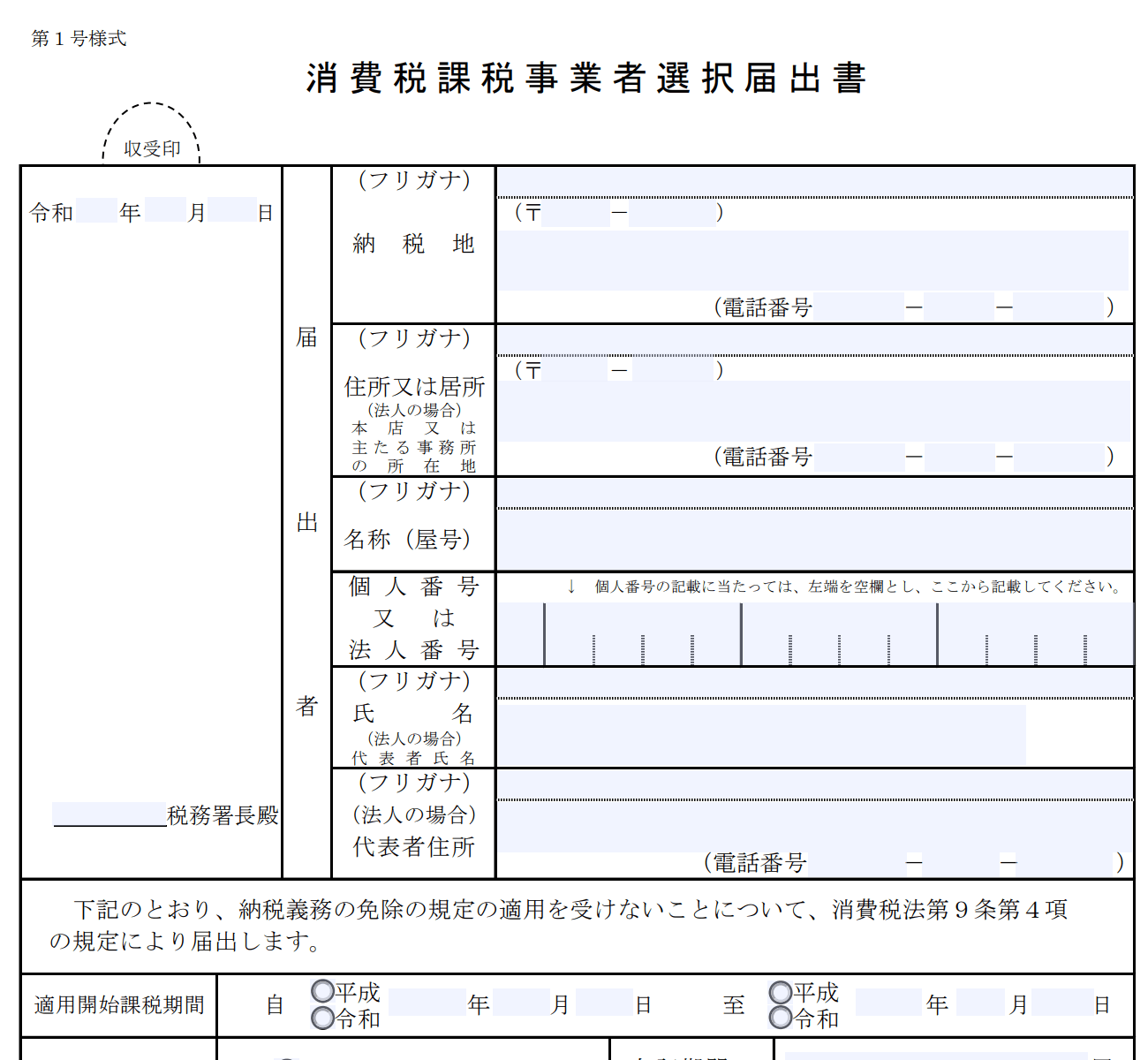This screenshot has width=1148, height=1060.
Task: Select the 平成 radio for the 自 start date
Action: click(x=323, y=991)
